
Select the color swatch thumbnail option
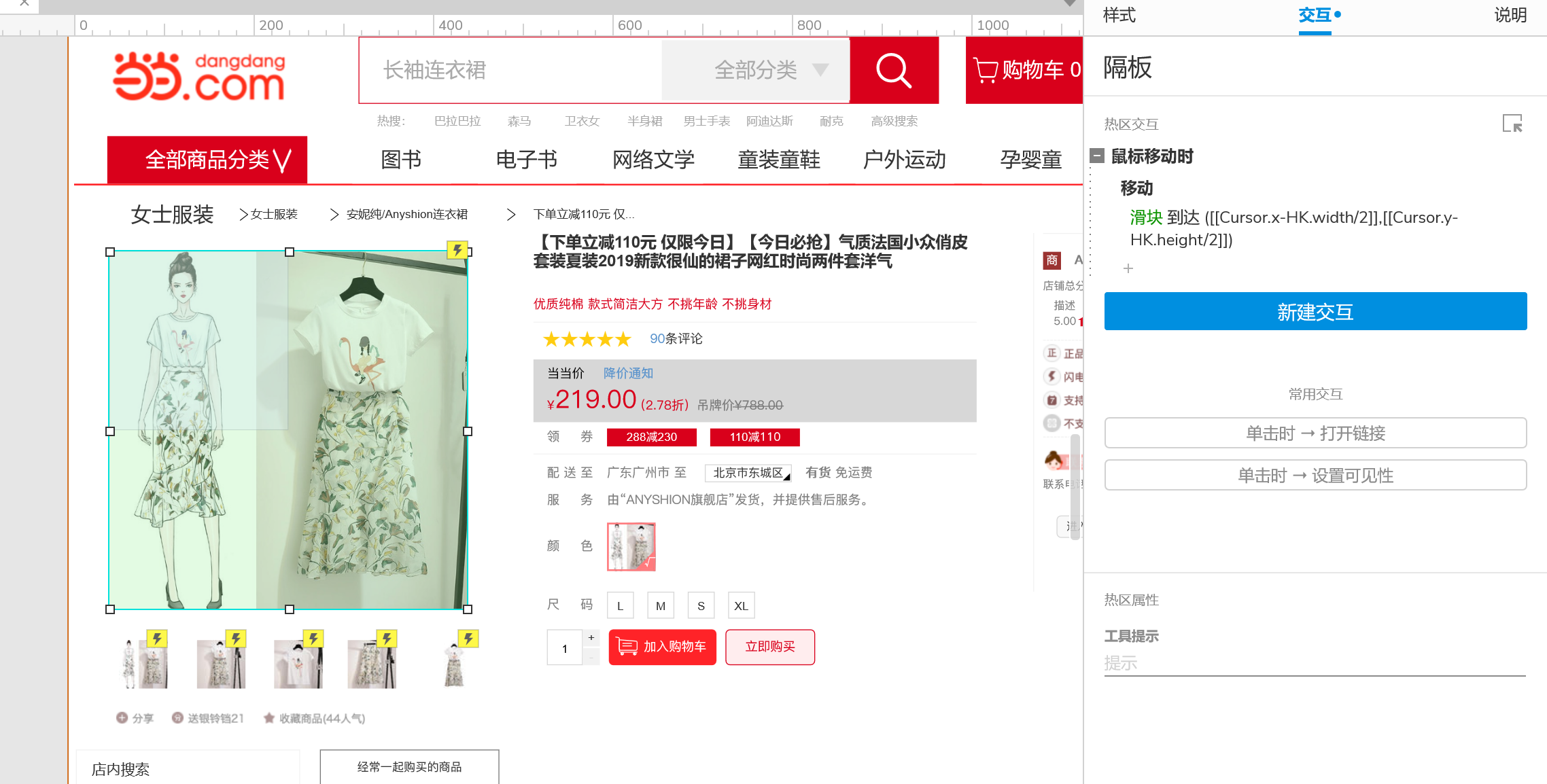point(631,547)
